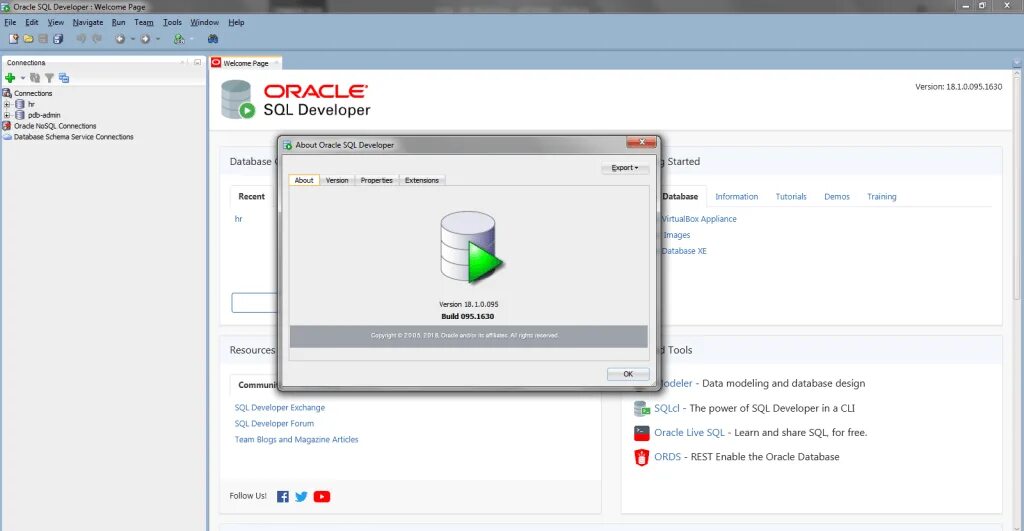Image resolution: width=1024 pixels, height=531 pixels.
Task: Select the About tab in the dialog
Action: pos(304,180)
